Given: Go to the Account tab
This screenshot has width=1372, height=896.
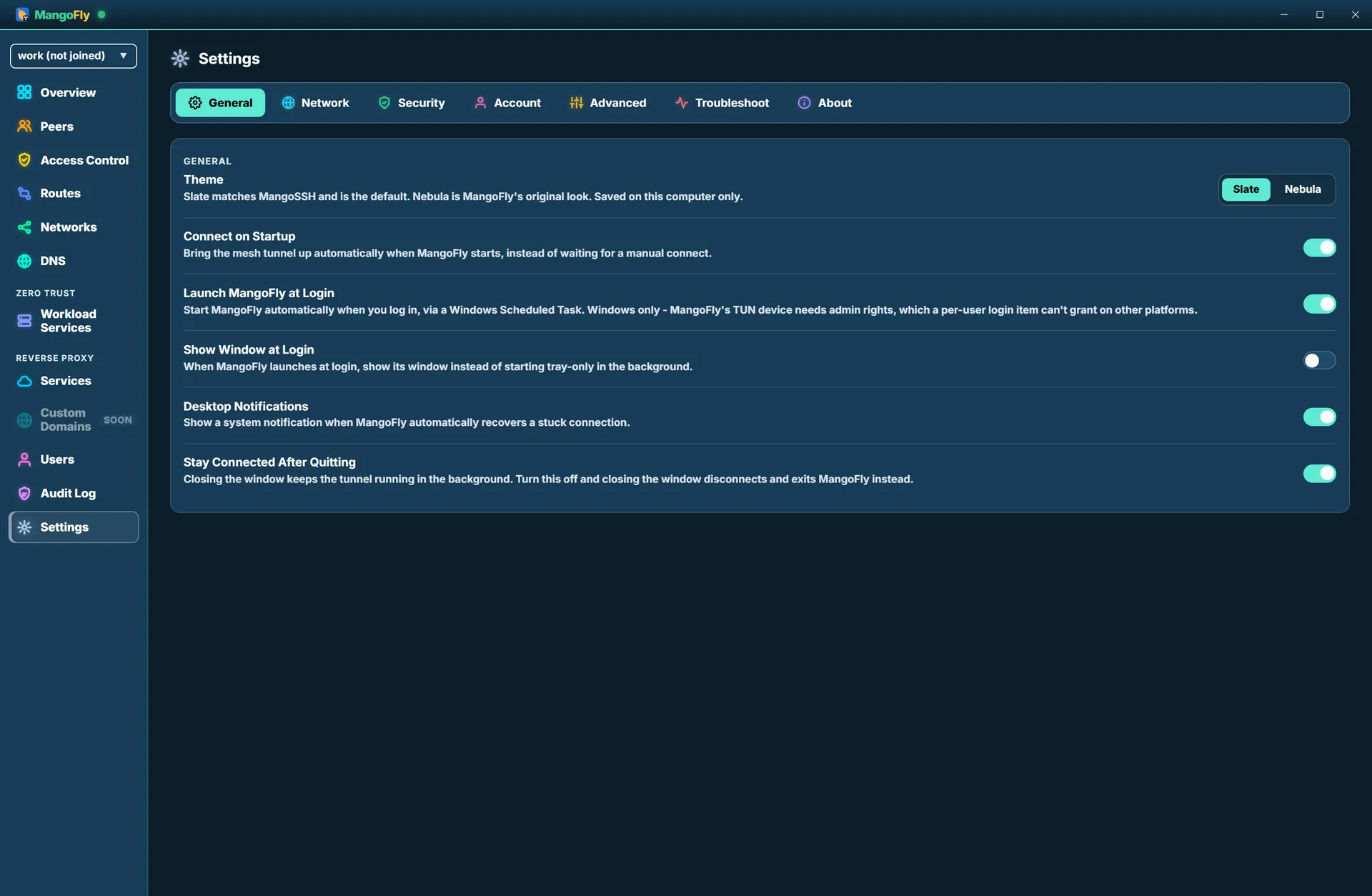Looking at the screenshot, I should coord(507,103).
